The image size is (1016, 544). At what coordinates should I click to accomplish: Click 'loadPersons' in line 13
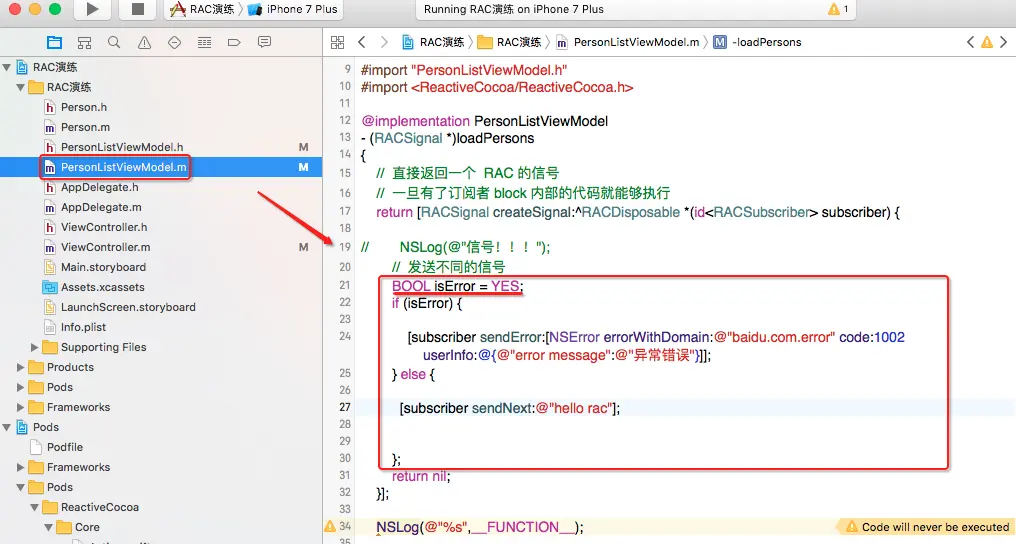496,139
